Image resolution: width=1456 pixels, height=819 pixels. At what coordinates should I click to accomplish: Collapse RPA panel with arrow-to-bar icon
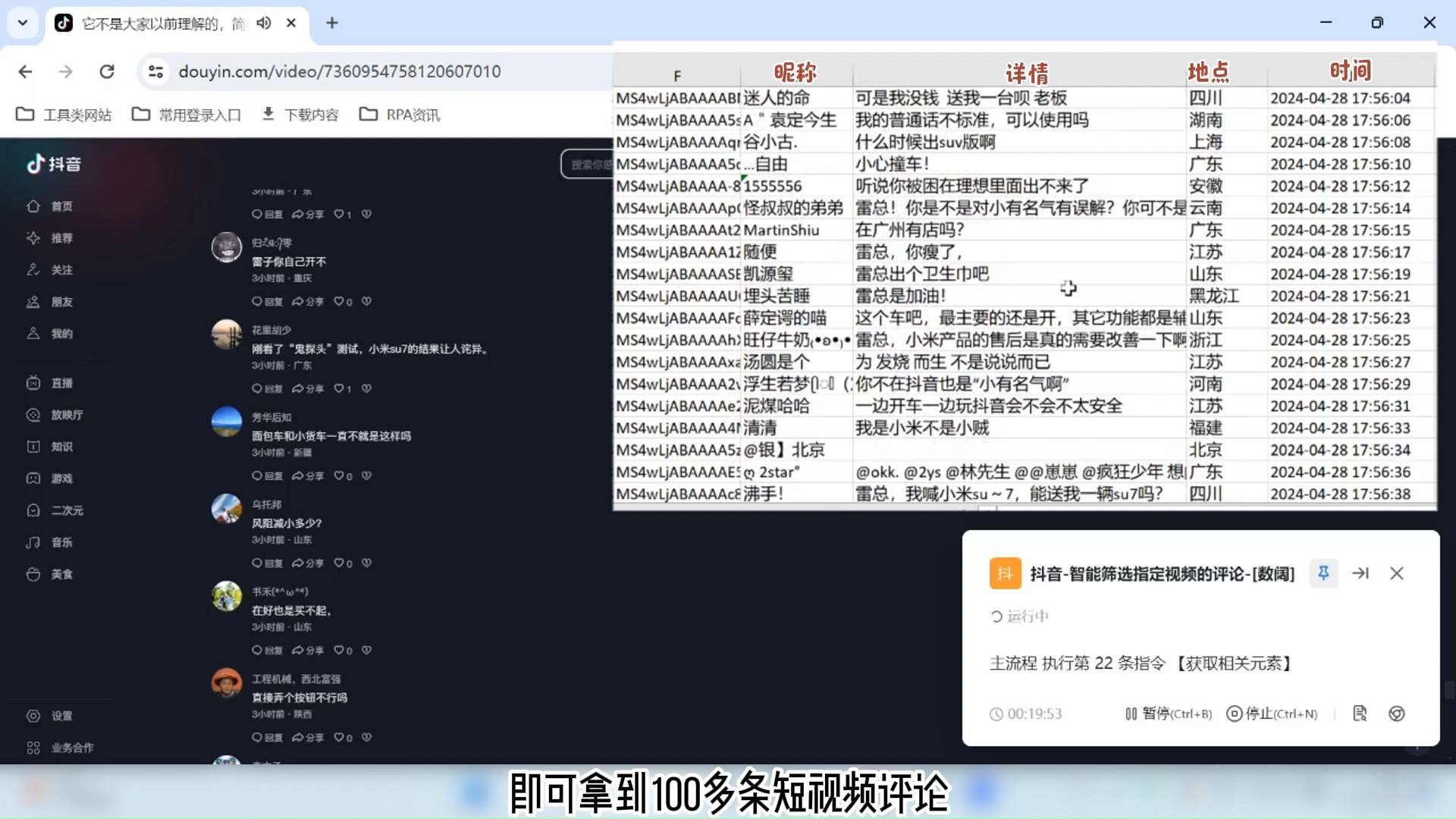click(x=1360, y=573)
